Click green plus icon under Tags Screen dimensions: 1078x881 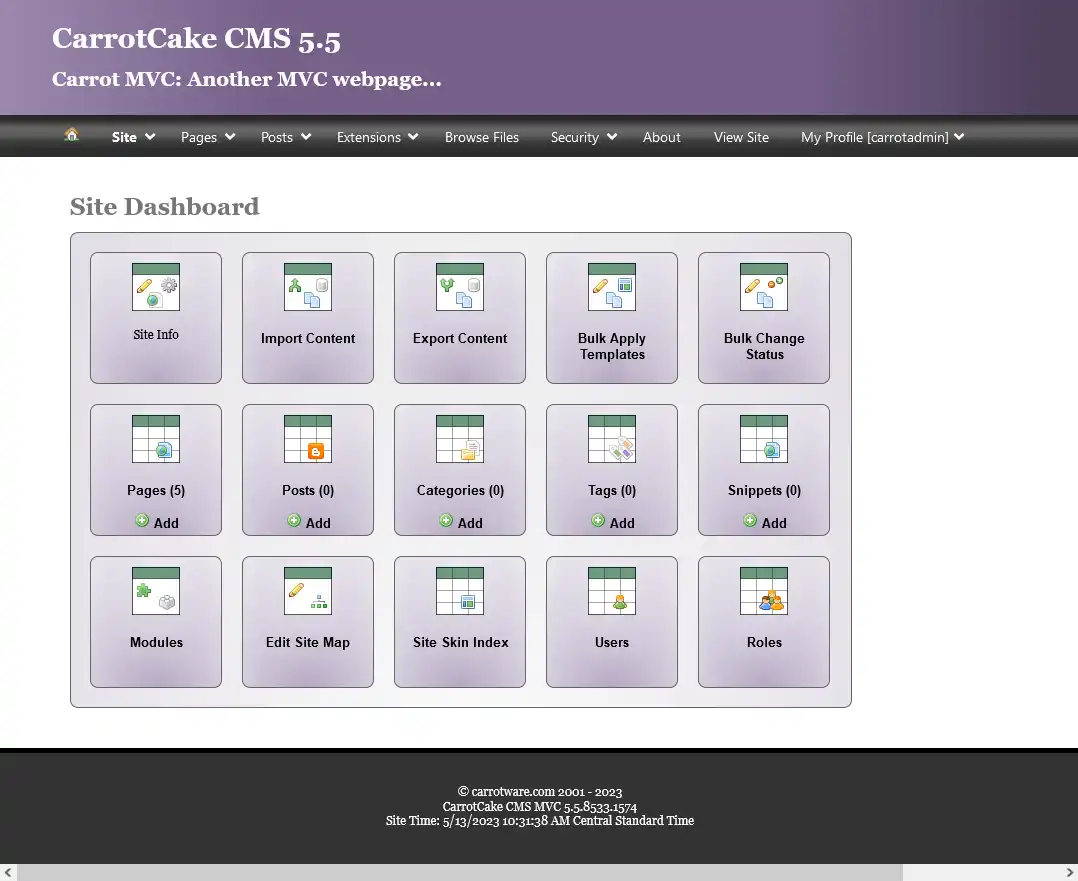point(597,521)
